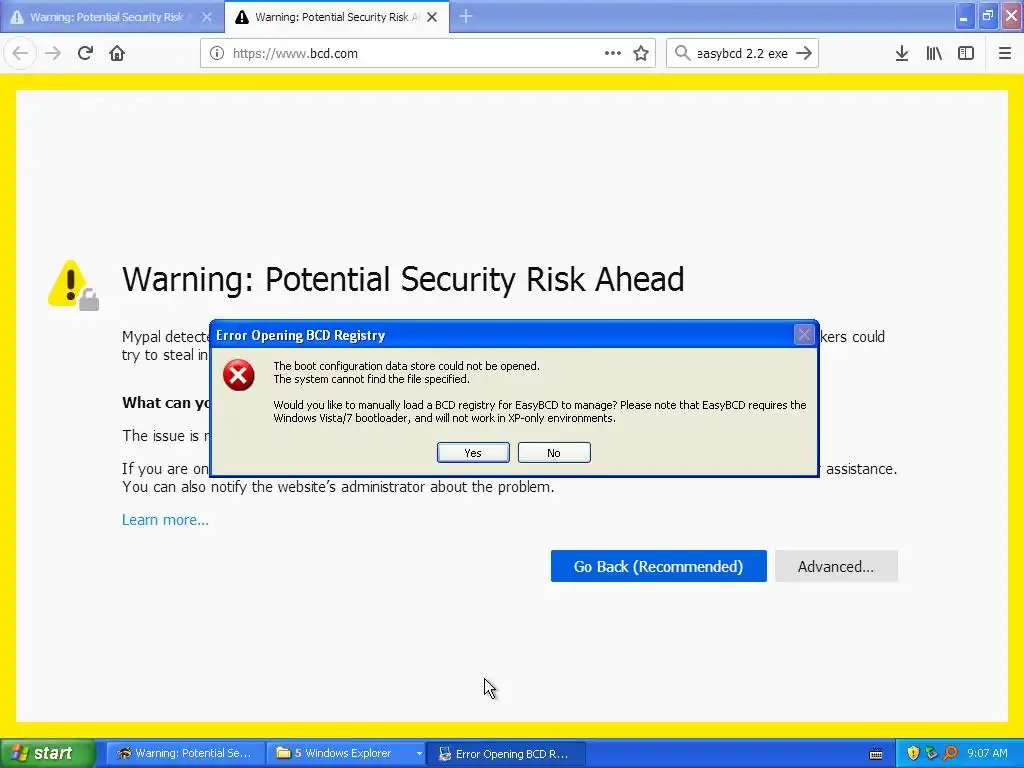
Task: Restore down the browser window
Action: (x=987, y=16)
